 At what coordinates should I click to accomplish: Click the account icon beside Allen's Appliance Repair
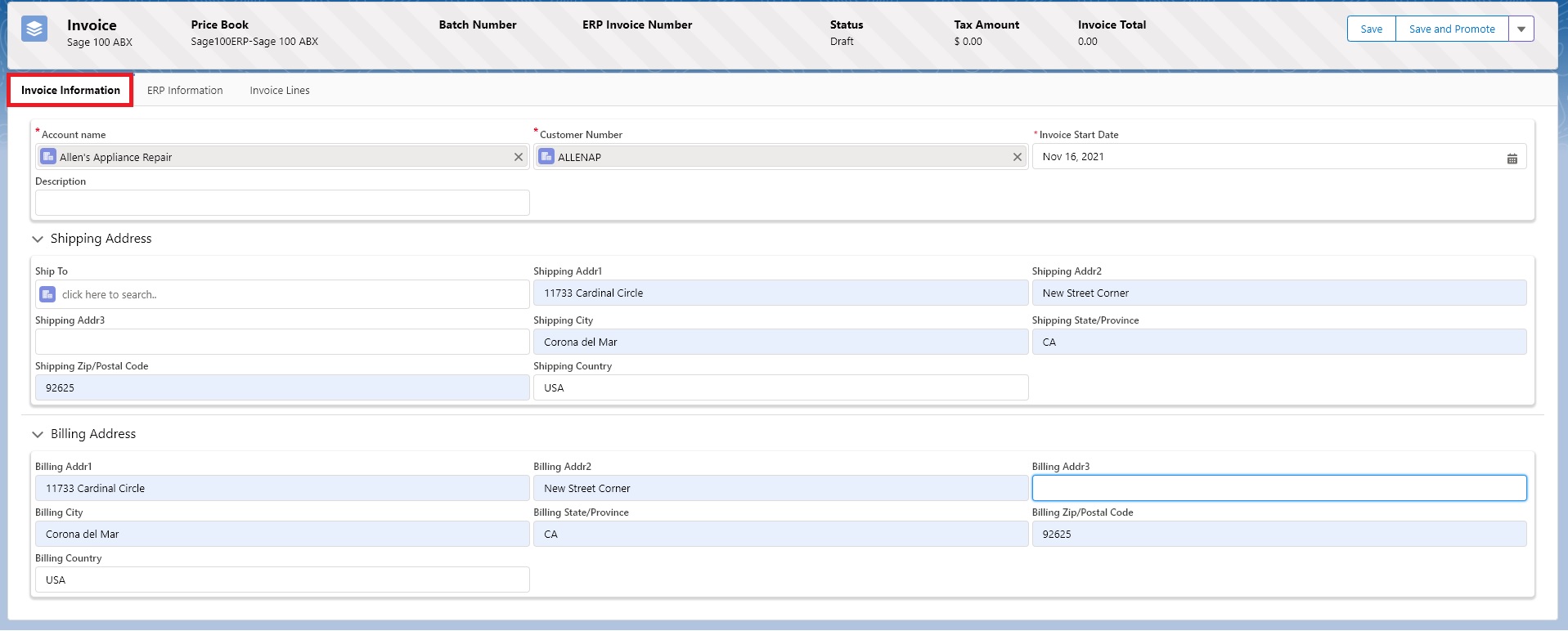pos(48,156)
